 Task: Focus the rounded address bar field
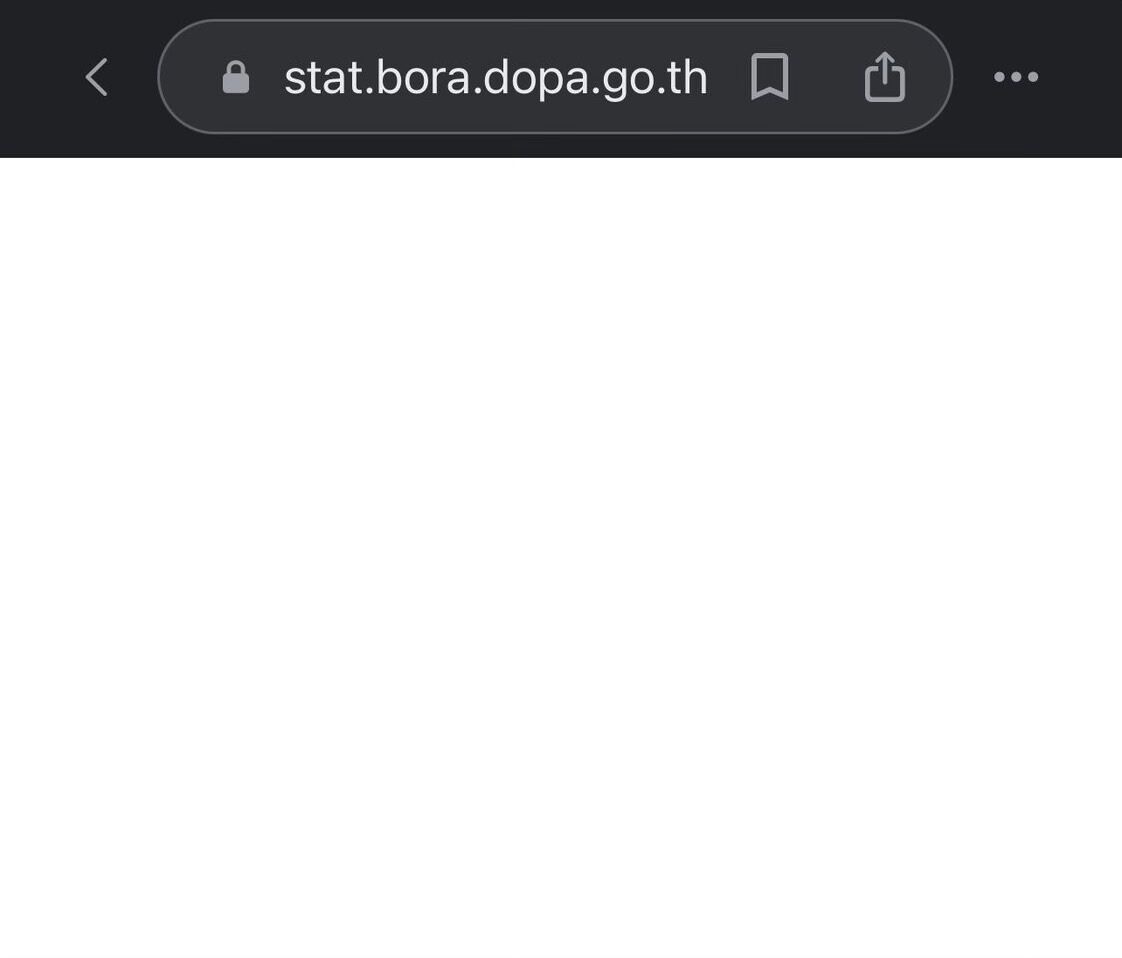pyautogui.click(x=555, y=77)
